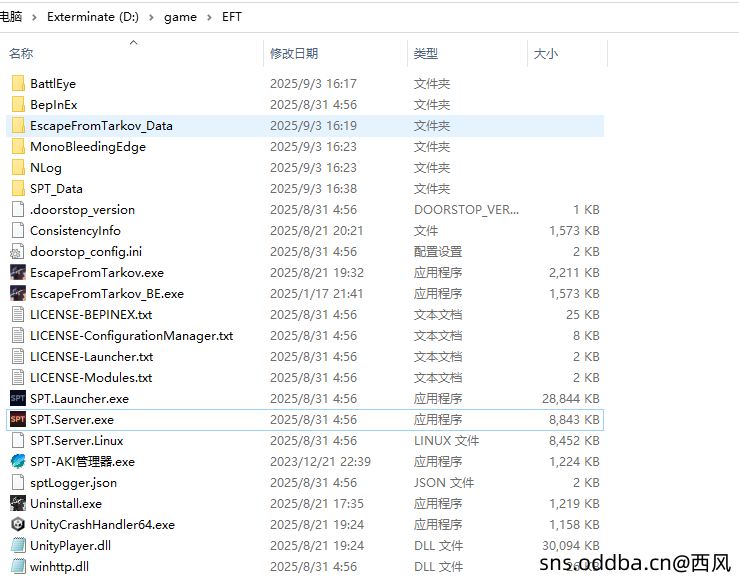Click the doorstop_config.ini settings file icon
The width and height of the screenshot is (739, 583).
pos(17,252)
